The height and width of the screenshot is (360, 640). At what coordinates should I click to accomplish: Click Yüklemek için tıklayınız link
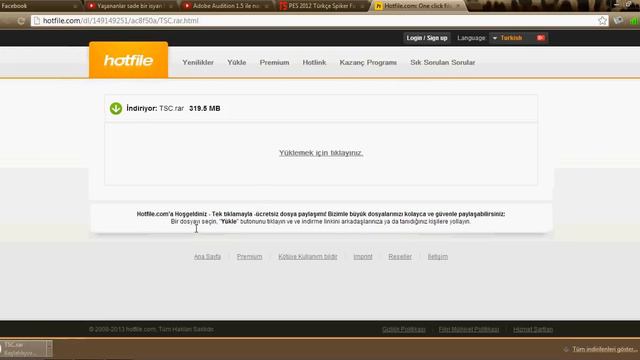tap(321, 153)
